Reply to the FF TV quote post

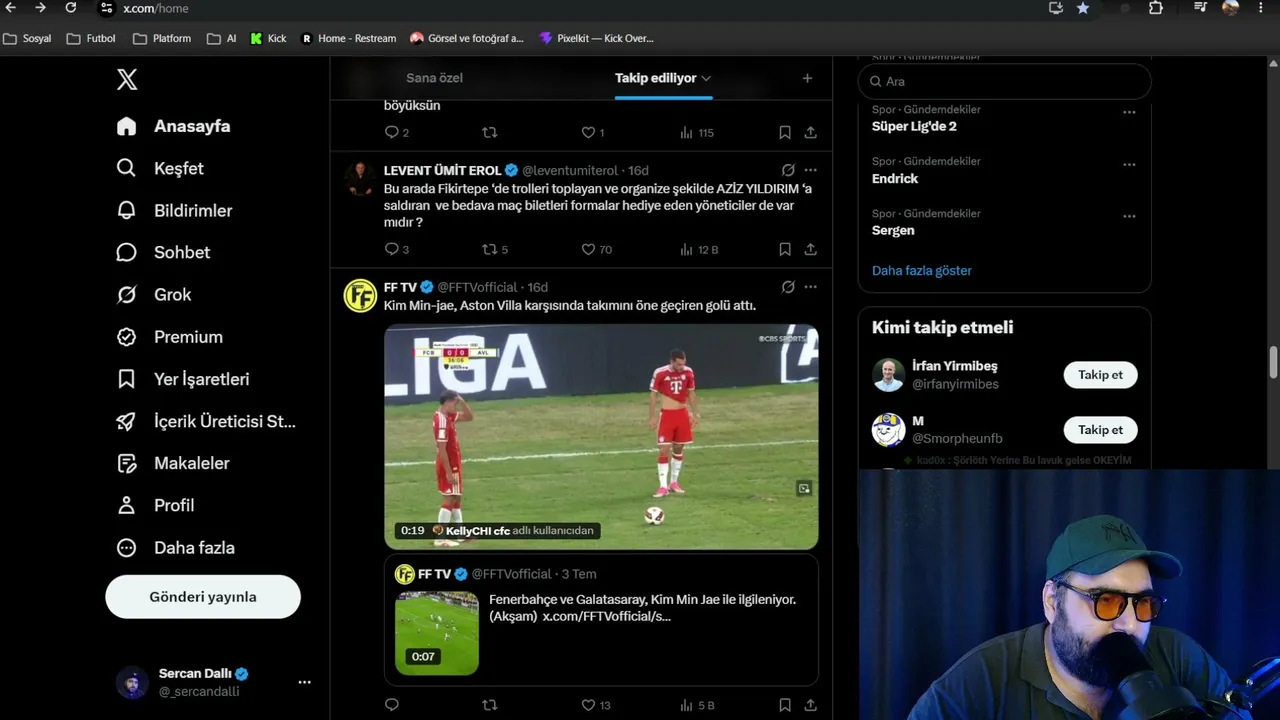coord(391,705)
